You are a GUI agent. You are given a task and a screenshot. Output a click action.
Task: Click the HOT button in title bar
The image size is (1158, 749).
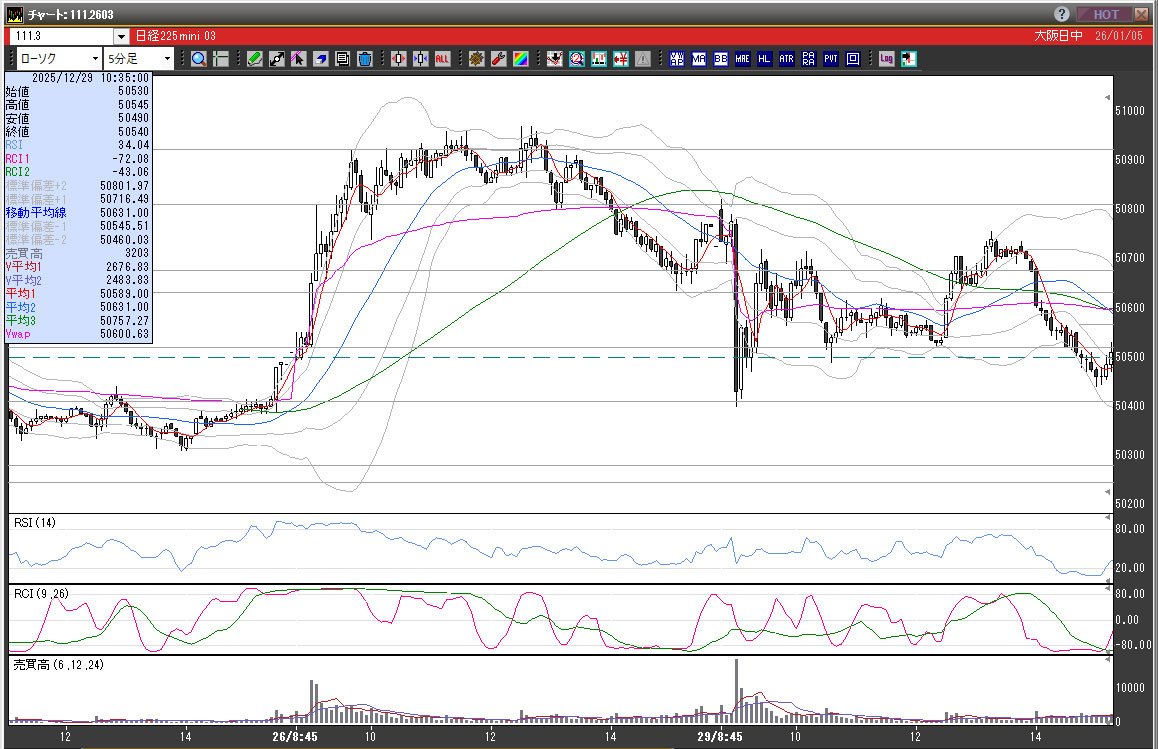point(1106,14)
